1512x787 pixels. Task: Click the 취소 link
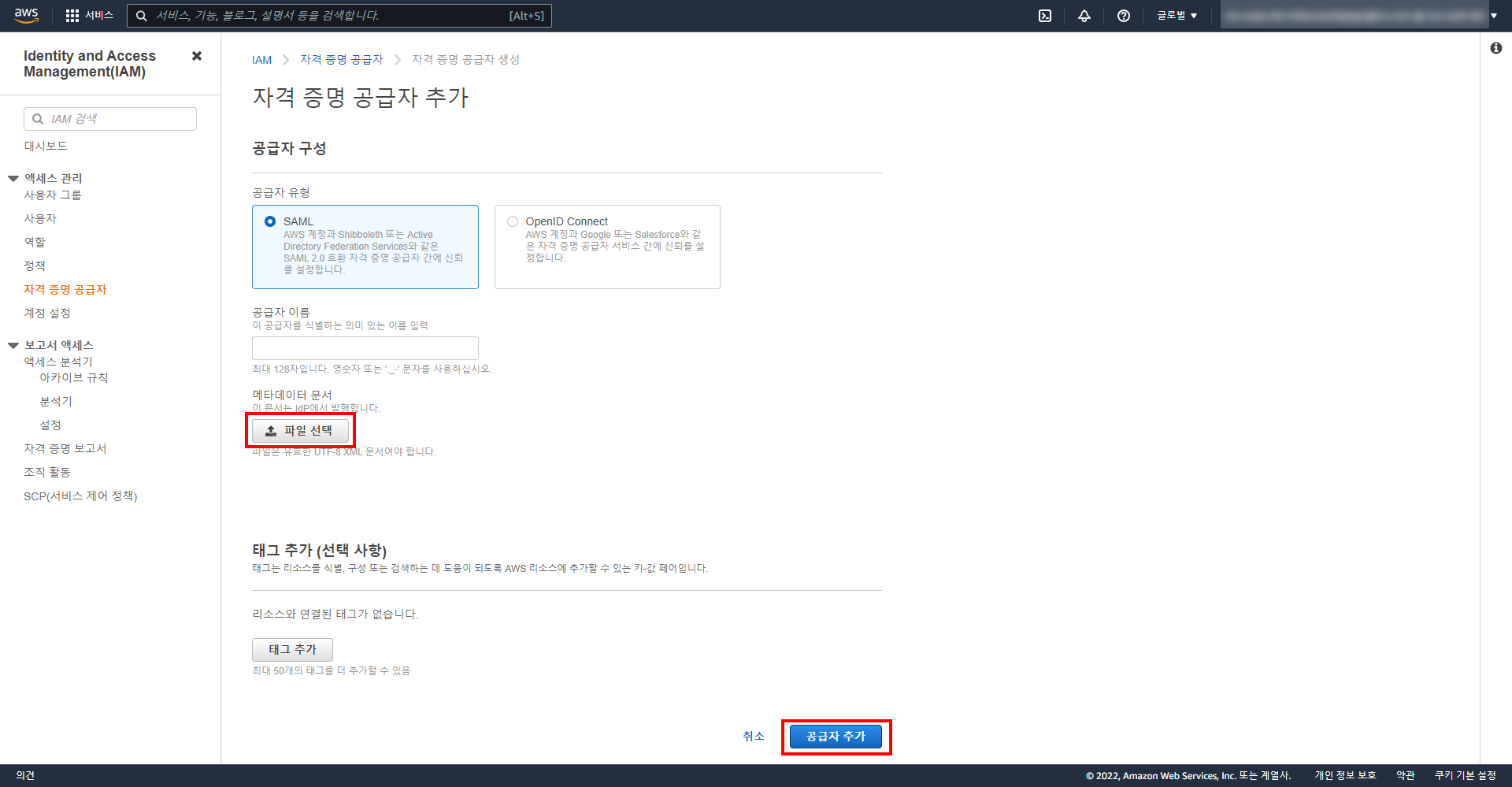[x=754, y=737]
